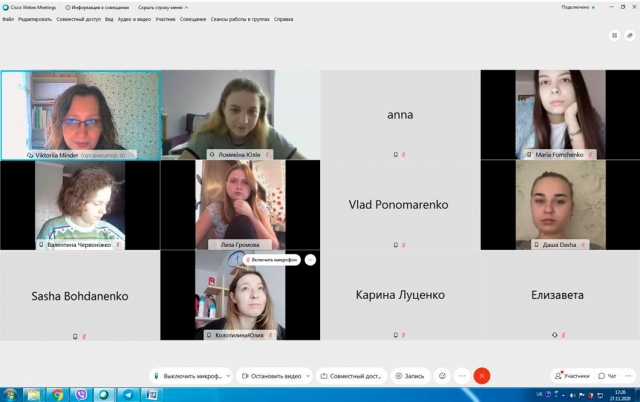Open the reactions smiley button
Image resolution: width=640 pixels, height=402 pixels.
pos(442,376)
